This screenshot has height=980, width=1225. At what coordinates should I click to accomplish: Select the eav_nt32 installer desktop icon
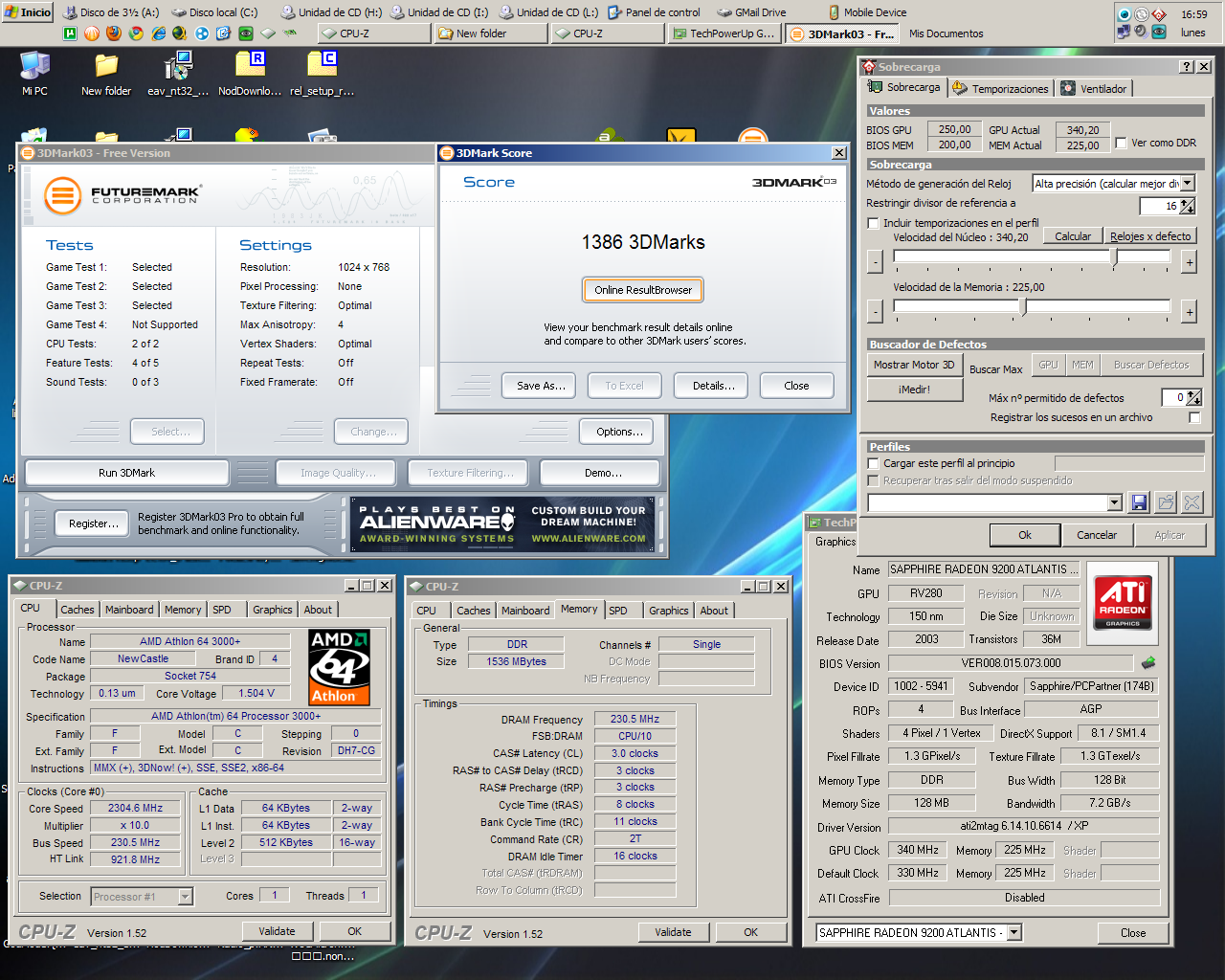(178, 74)
